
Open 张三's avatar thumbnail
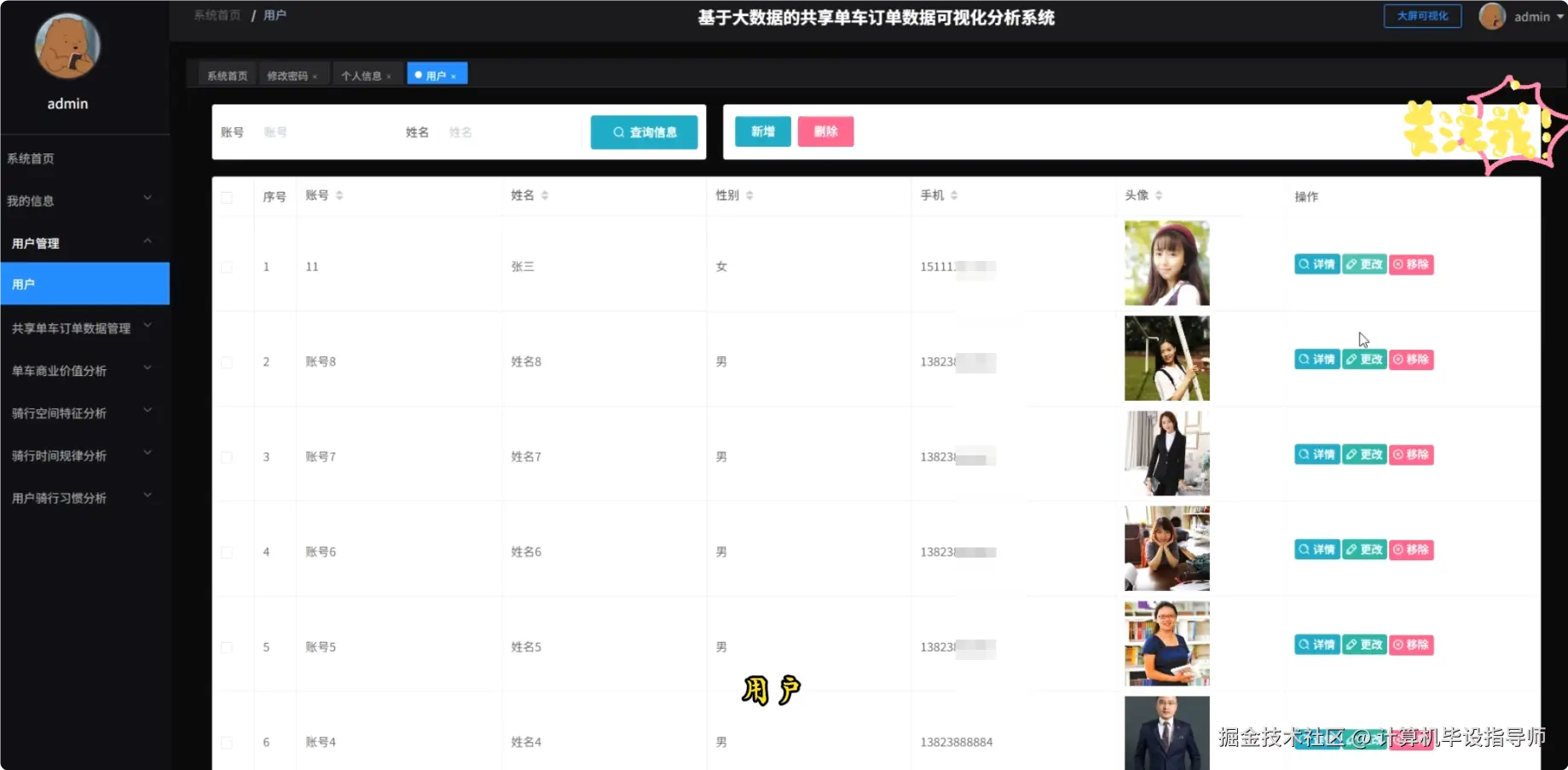pos(1166,263)
